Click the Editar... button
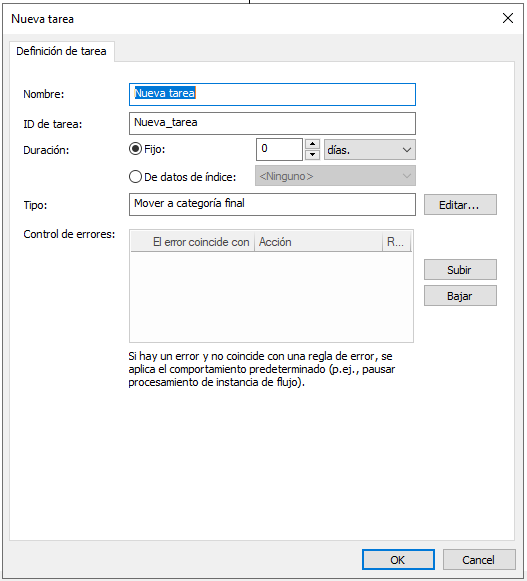This screenshot has width=527, height=581. 460,205
